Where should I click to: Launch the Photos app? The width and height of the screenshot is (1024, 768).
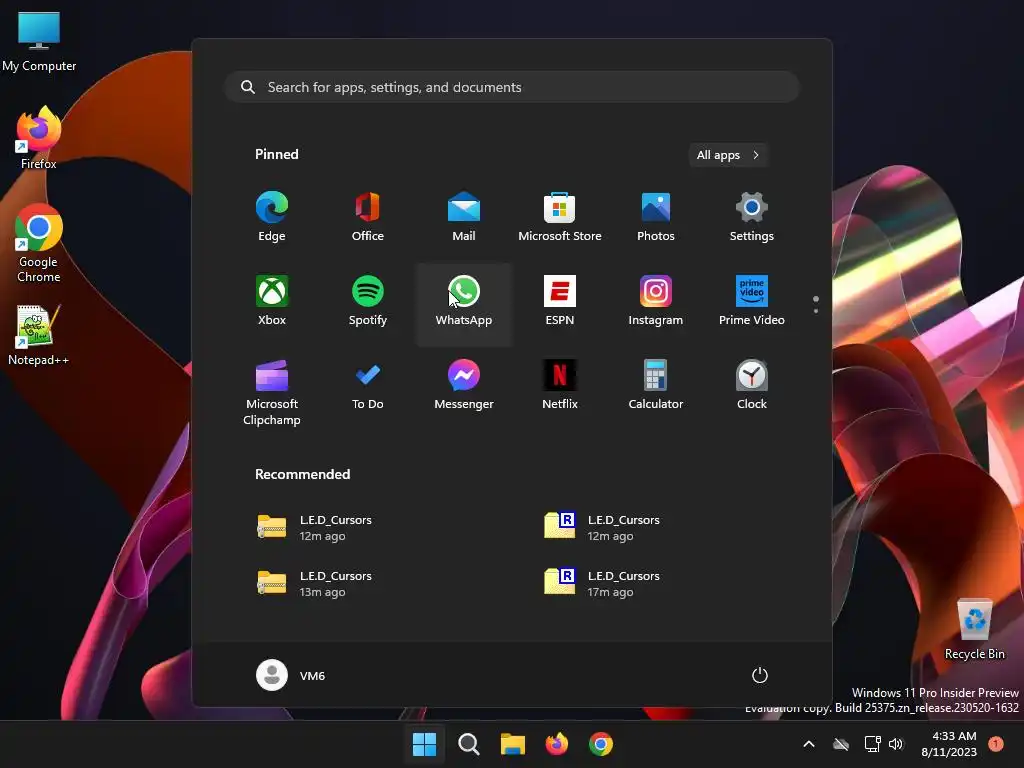(x=656, y=217)
